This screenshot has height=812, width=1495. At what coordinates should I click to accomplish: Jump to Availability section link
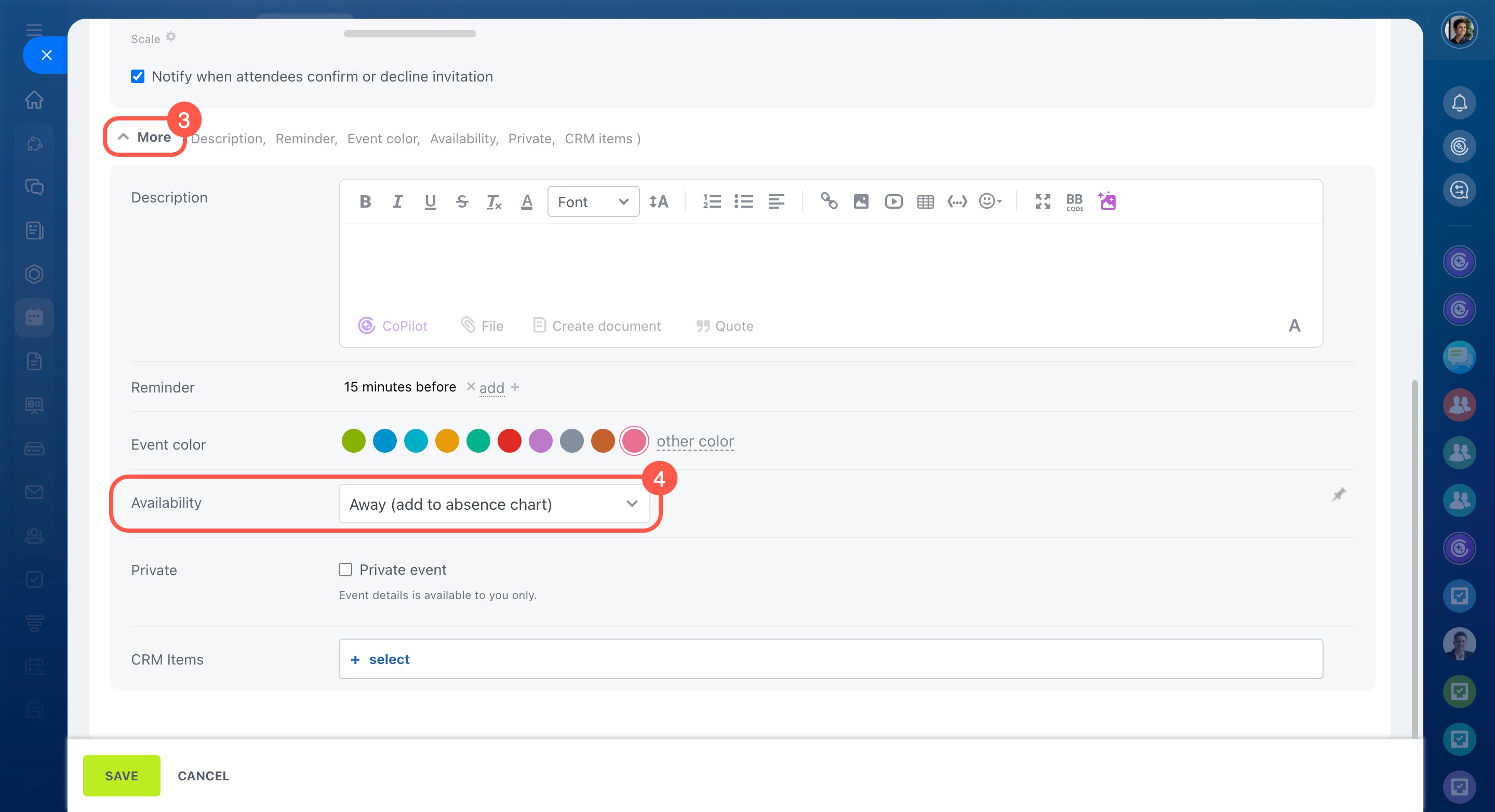[464, 139]
